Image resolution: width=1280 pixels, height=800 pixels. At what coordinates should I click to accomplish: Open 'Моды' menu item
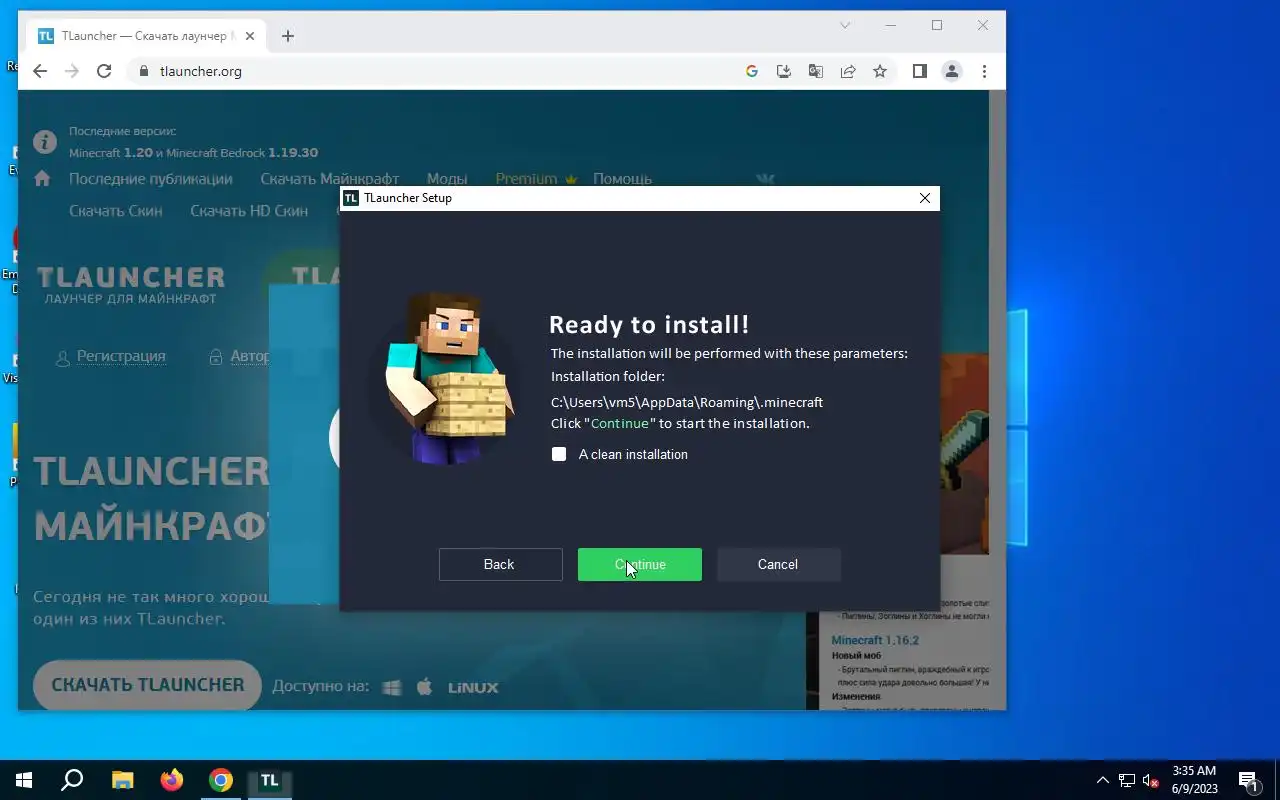point(447,179)
